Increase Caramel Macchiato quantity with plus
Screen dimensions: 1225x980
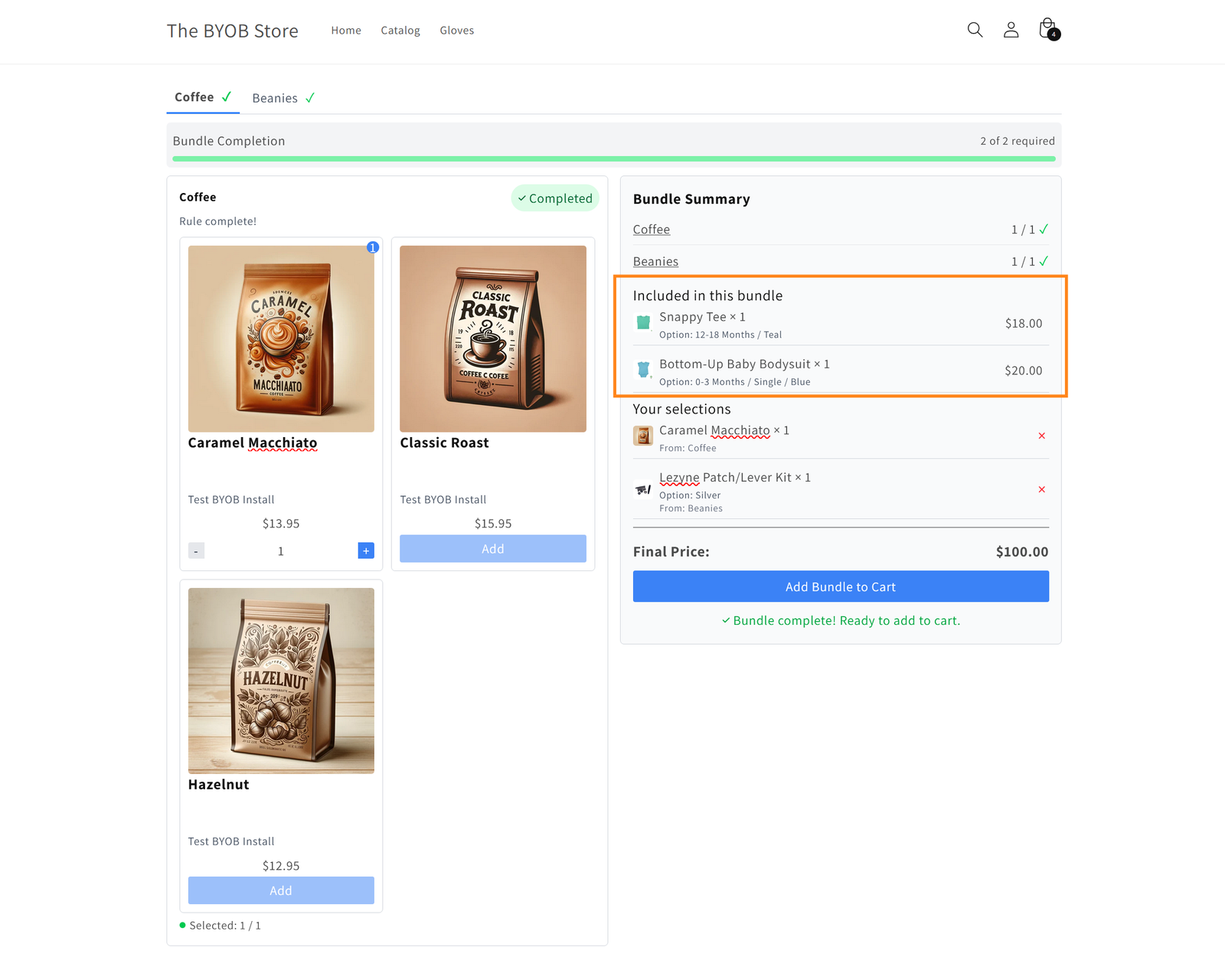coord(366,550)
